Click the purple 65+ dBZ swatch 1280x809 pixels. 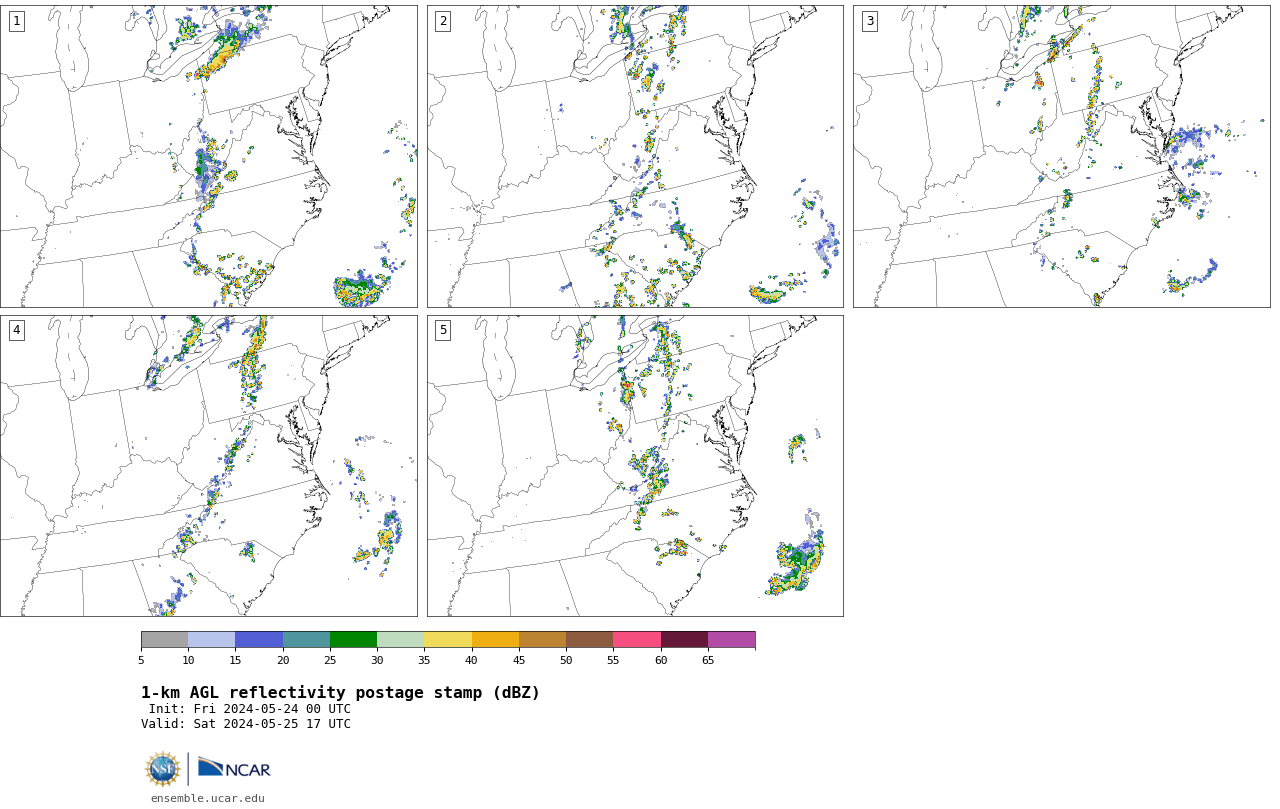pos(731,640)
